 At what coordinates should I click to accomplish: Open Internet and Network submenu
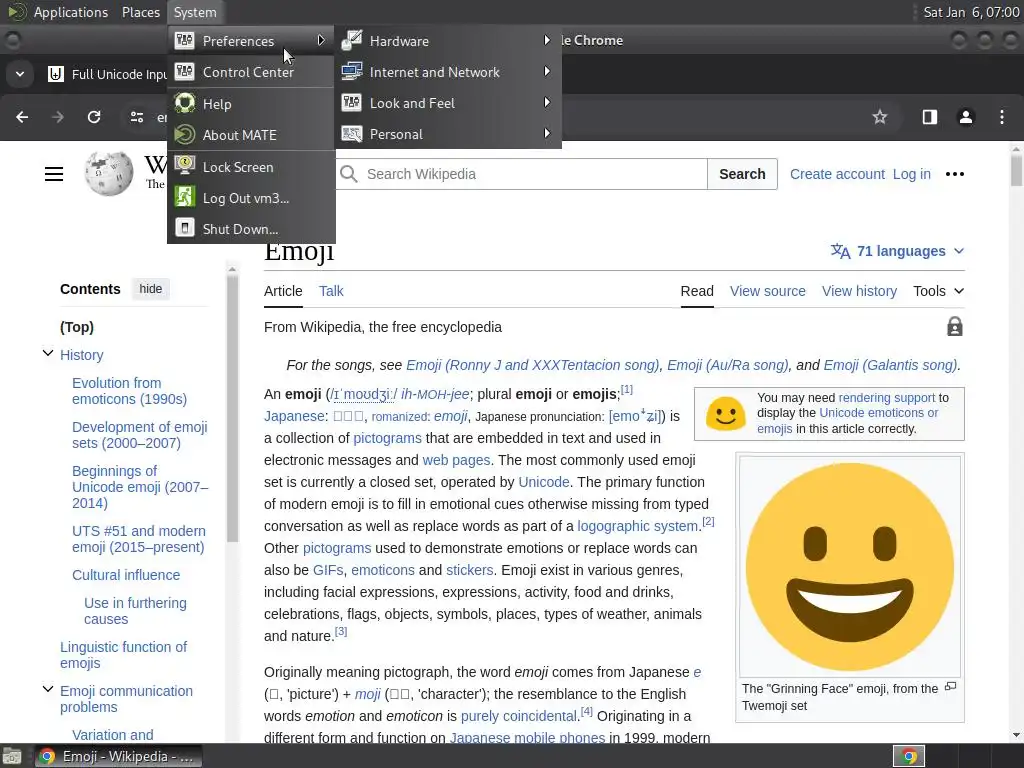point(448,72)
